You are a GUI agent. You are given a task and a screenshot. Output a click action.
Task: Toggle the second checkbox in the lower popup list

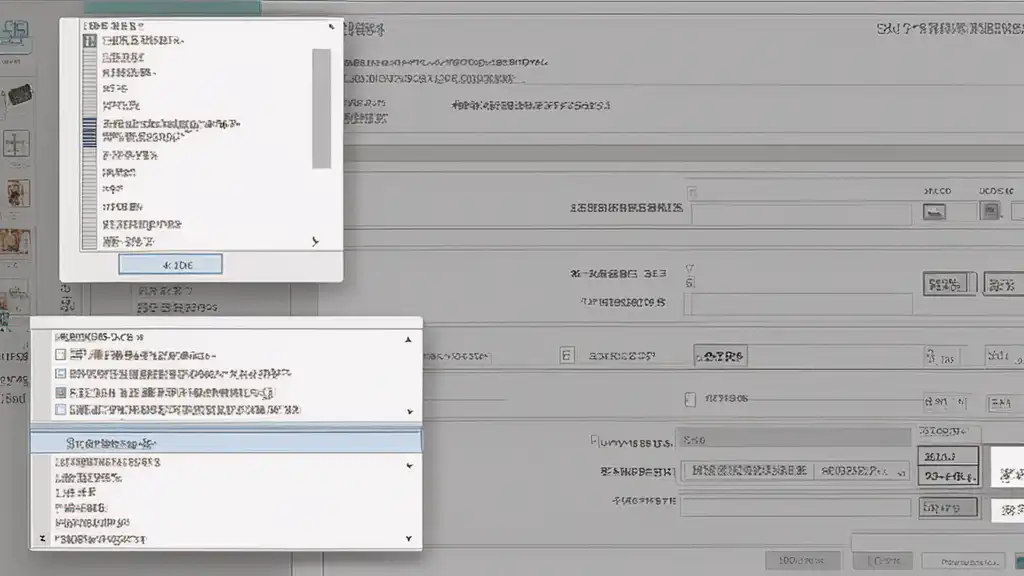click(61, 374)
